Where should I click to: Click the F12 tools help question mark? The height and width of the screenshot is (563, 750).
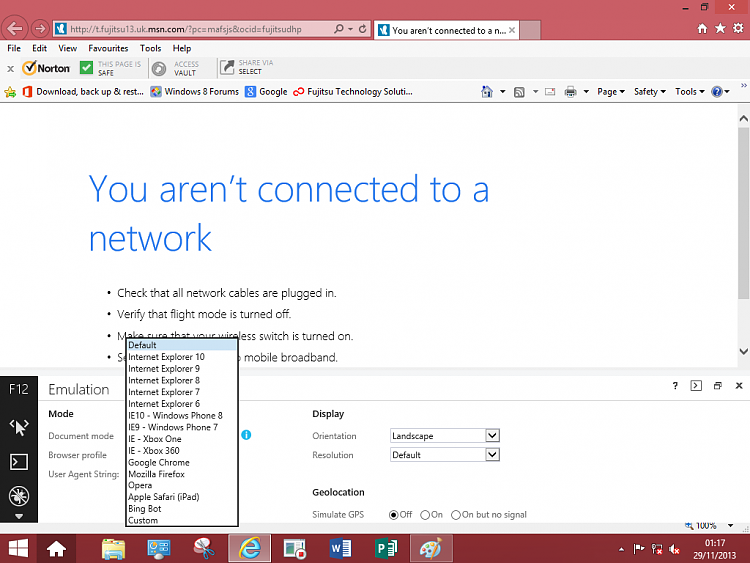tap(675, 386)
